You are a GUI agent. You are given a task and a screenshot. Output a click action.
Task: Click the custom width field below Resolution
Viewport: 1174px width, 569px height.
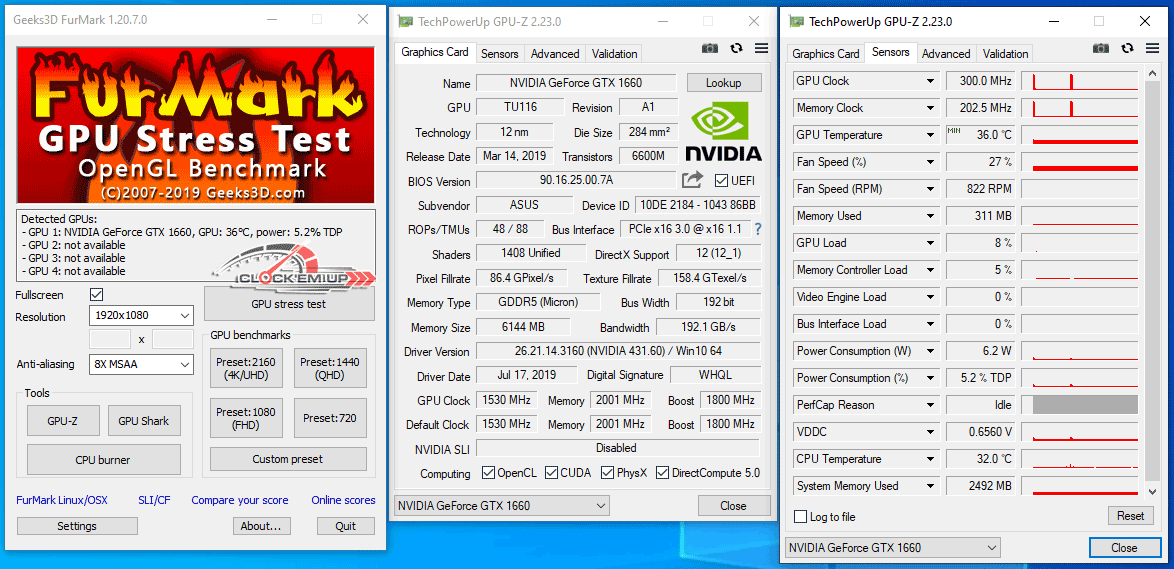110,340
